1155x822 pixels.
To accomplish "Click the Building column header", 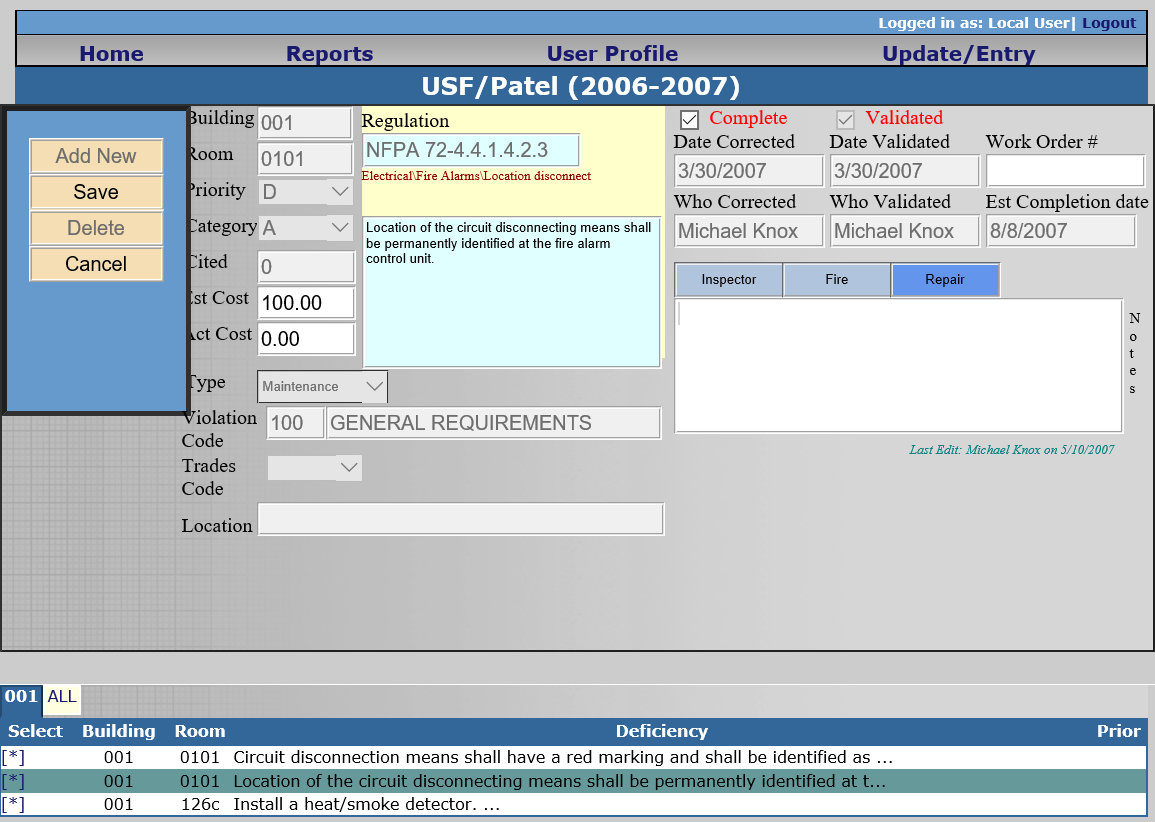I will (119, 731).
